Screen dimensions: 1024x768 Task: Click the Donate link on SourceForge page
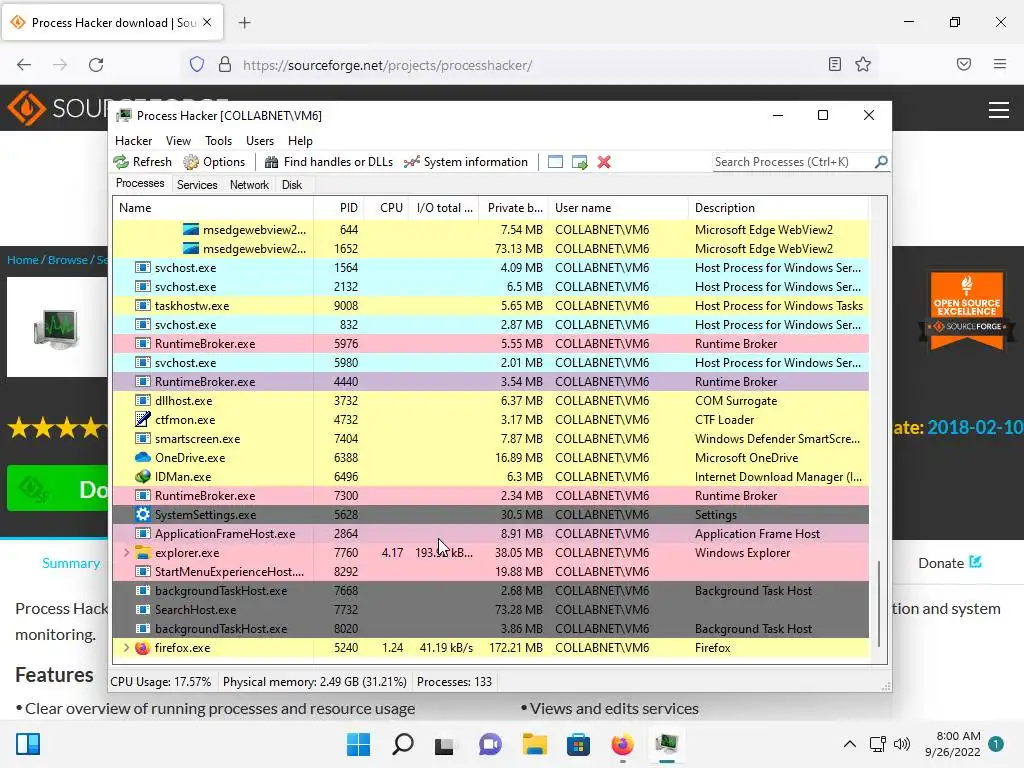point(950,563)
